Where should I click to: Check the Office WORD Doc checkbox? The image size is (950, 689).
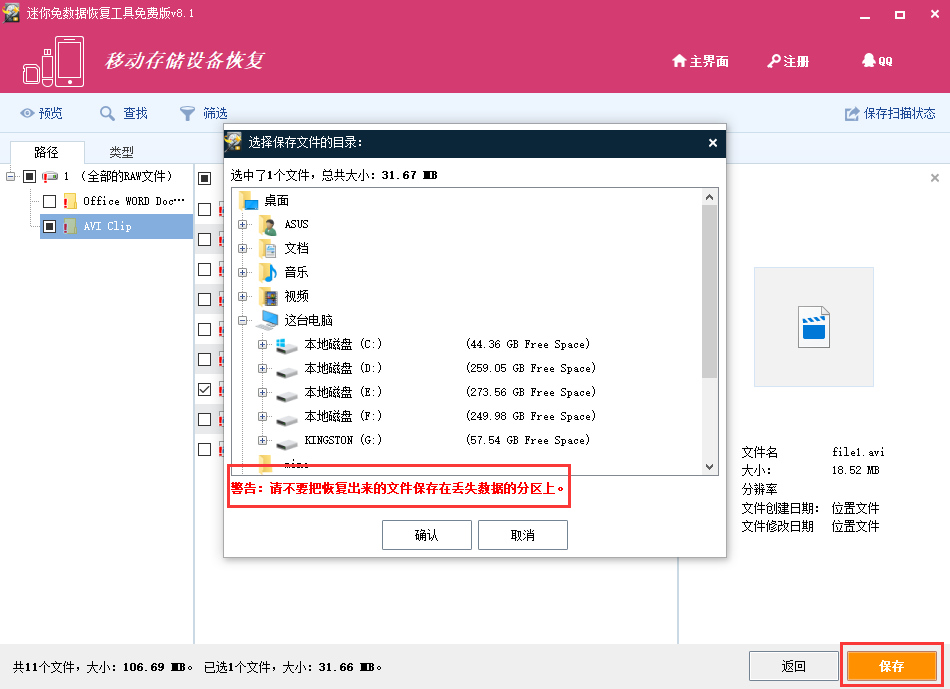(x=50, y=201)
